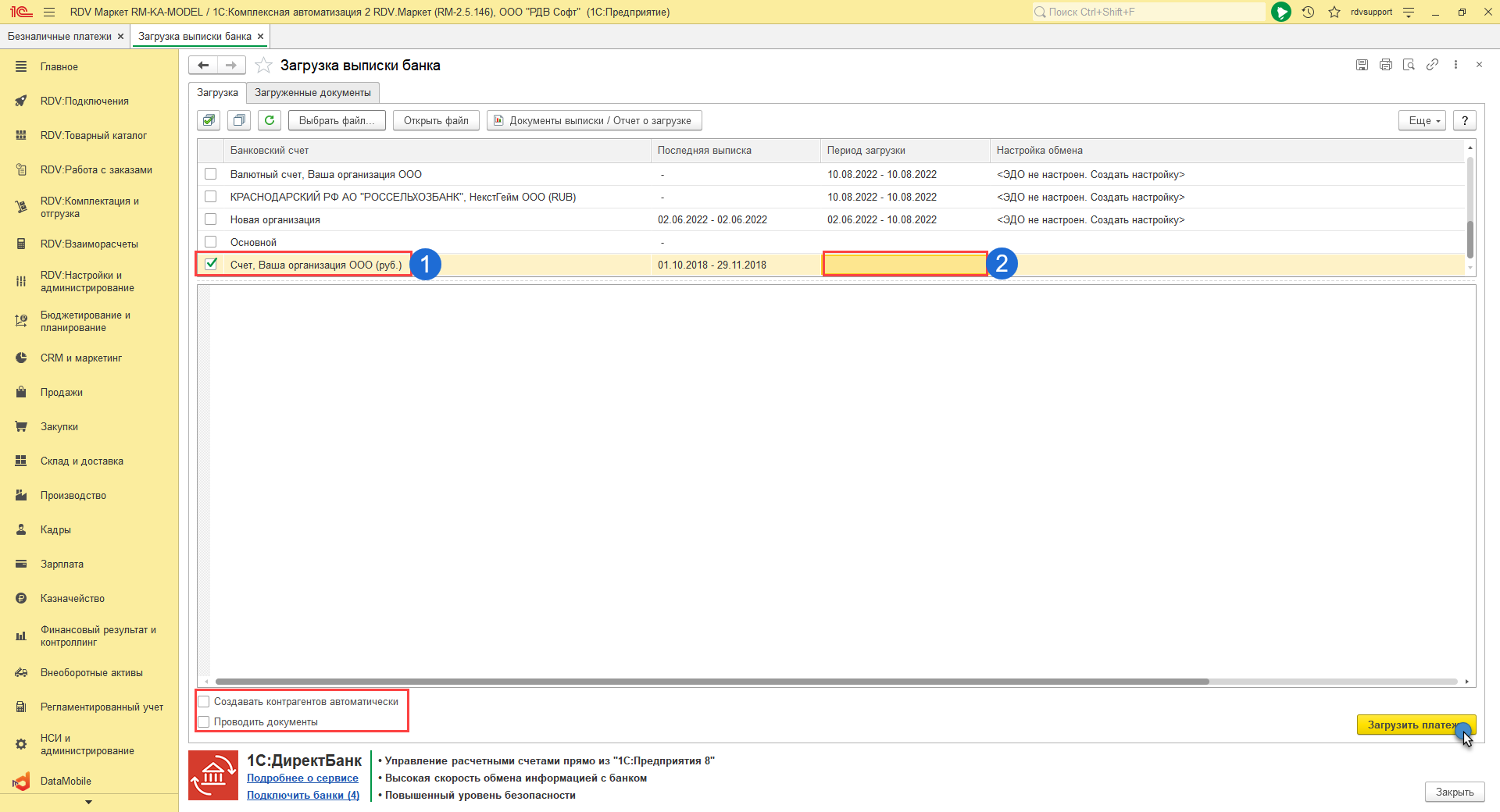Check the 'Новая организация' account row
Viewport: 1500px width, 812px height.
[x=211, y=219]
